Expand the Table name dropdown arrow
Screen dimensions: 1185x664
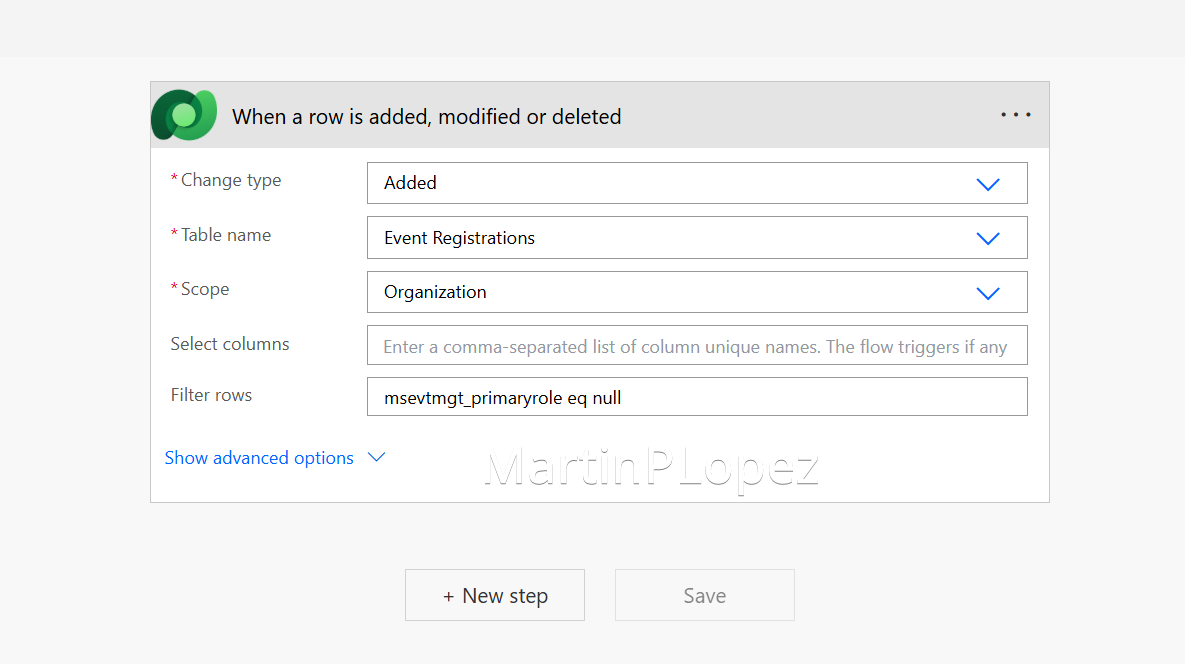[x=987, y=238]
